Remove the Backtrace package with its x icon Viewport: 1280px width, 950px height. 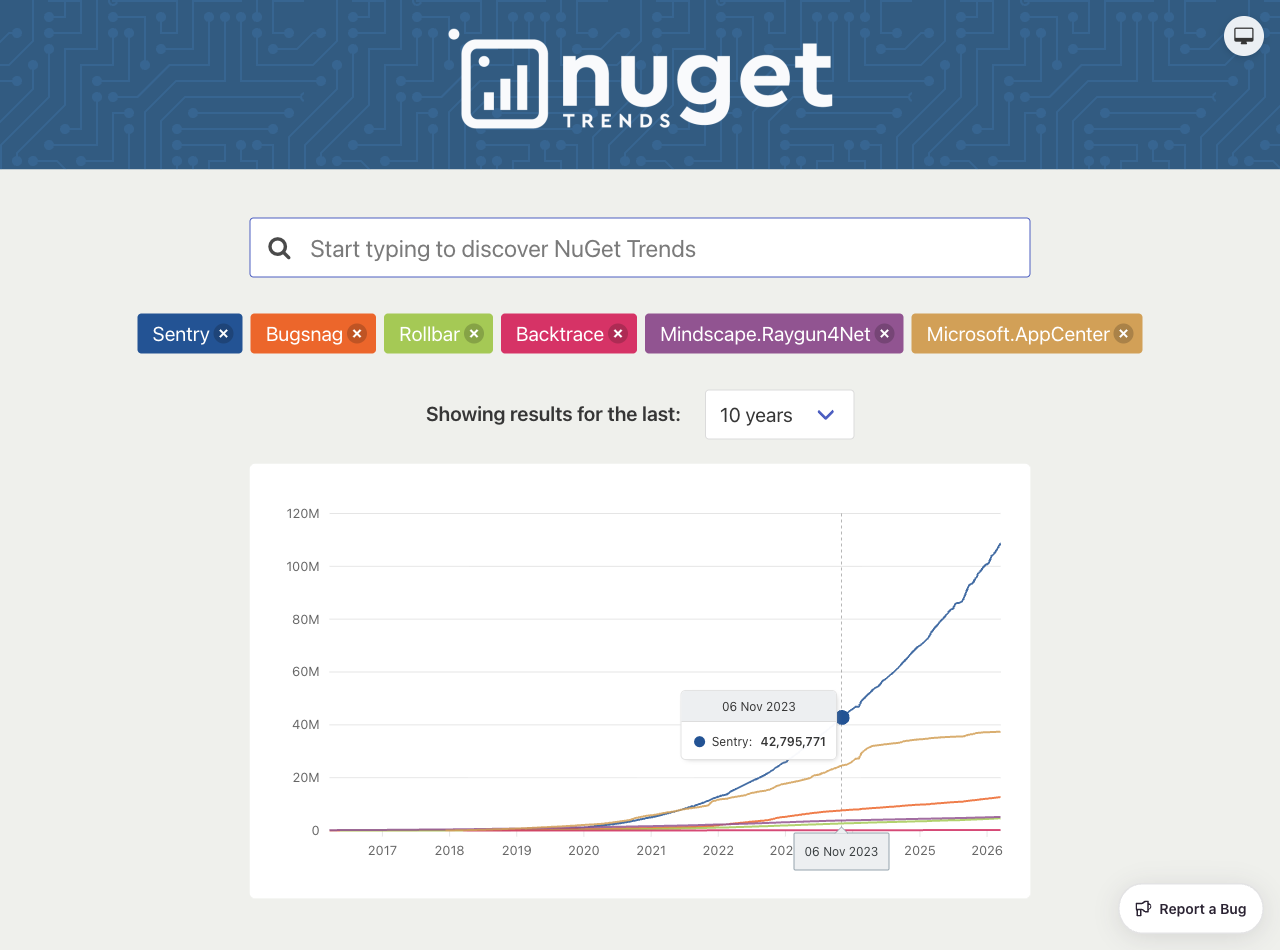click(617, 334)
